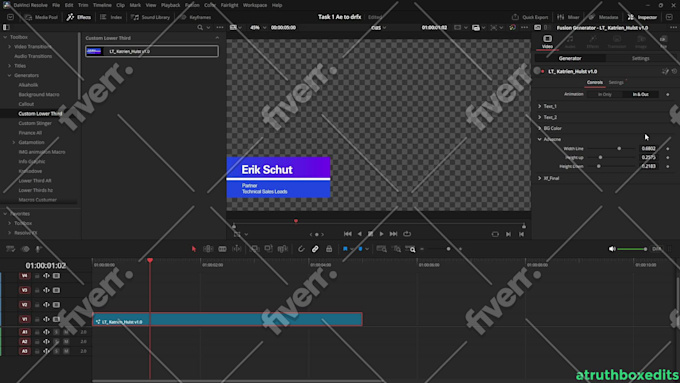Toggle the Effects panel button
The image size is (680, 383).
pos(78,17)
